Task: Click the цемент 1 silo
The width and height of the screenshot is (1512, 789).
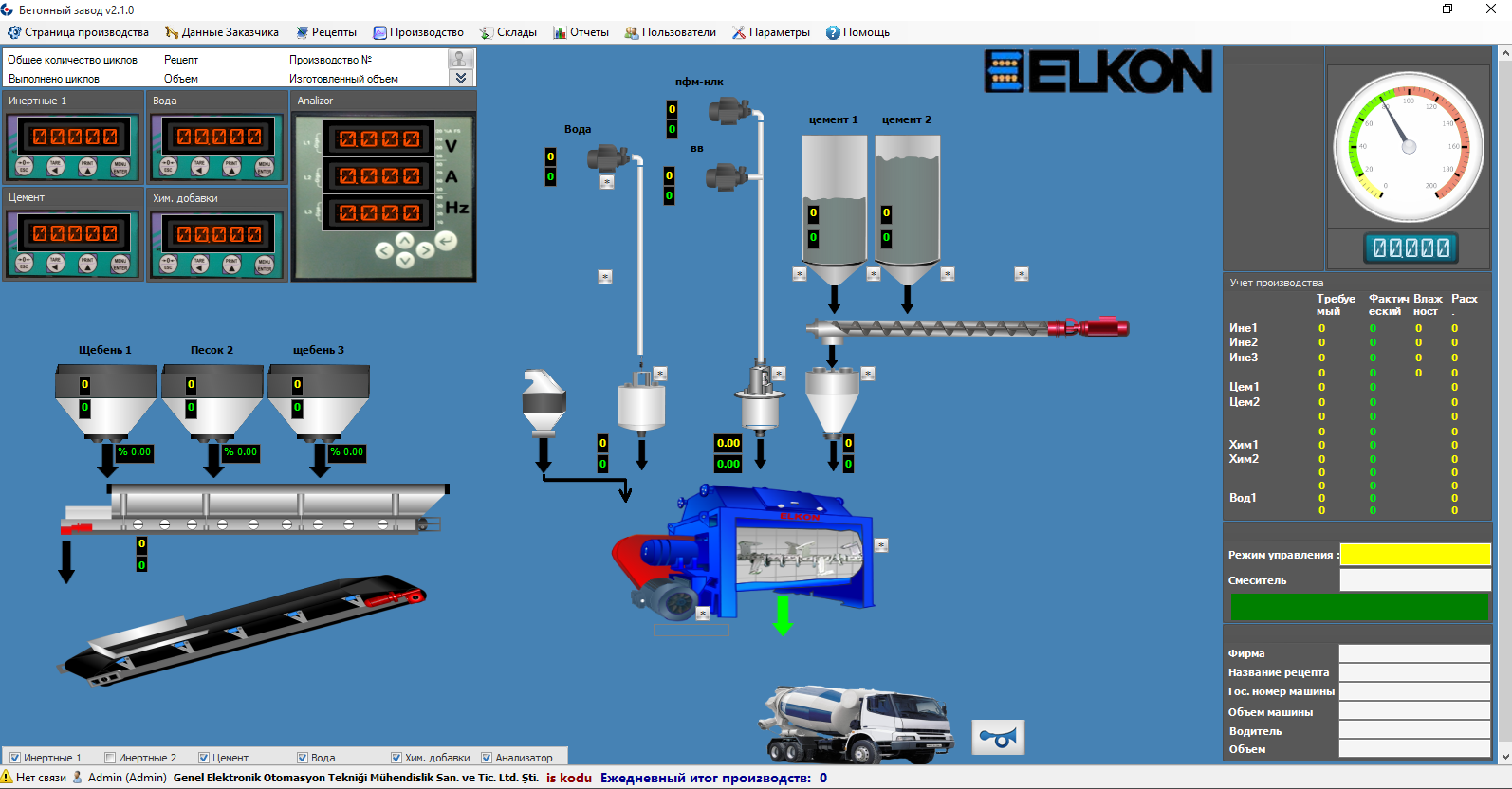Action: [834, 204]
